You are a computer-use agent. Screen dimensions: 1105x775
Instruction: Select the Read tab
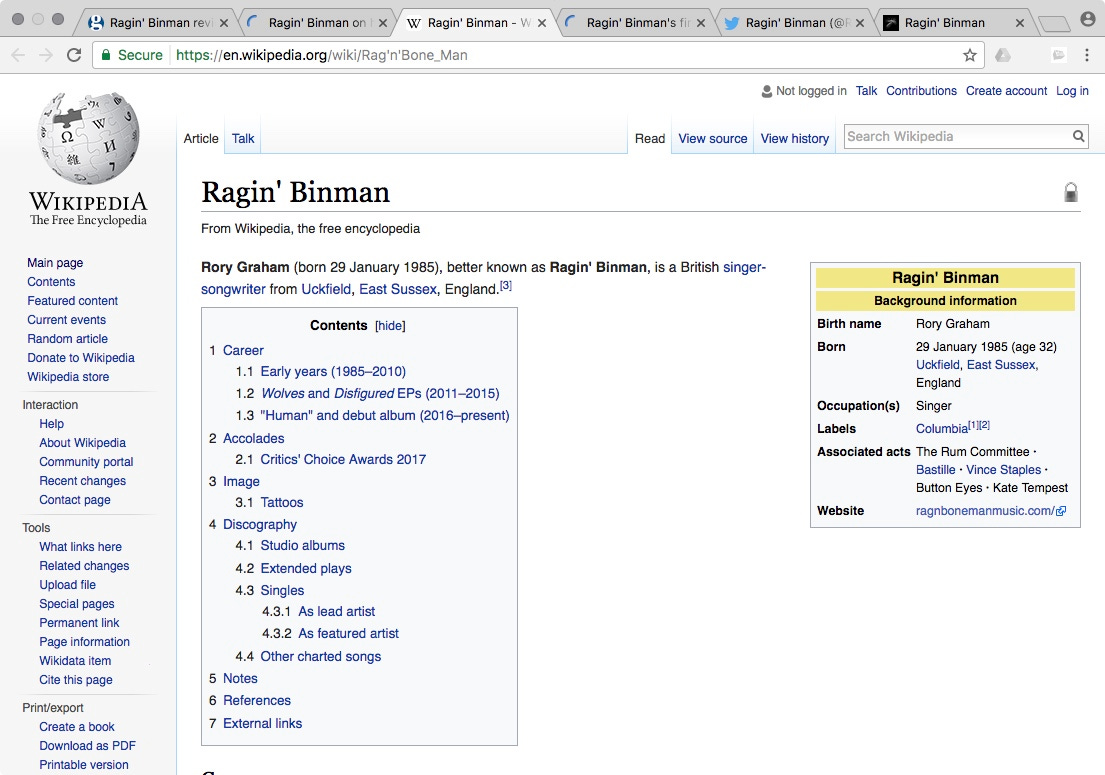(x=650, y=138)
